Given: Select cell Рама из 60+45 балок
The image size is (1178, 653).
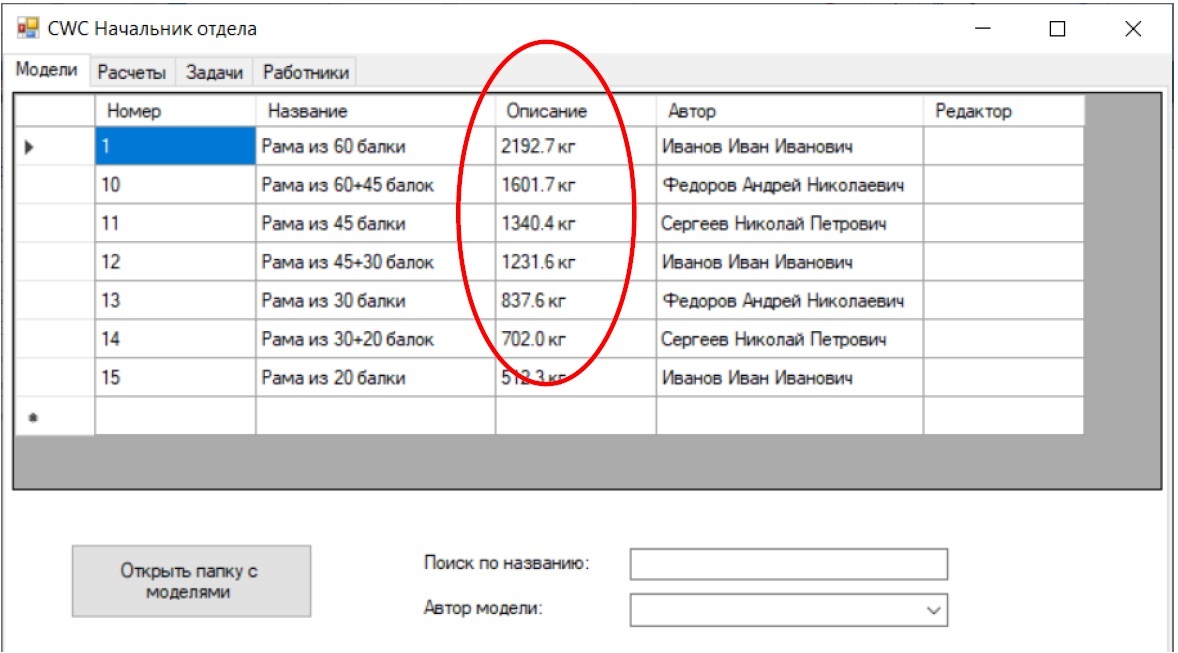Looking at the screenshot, I should click(x=375, y=186).
